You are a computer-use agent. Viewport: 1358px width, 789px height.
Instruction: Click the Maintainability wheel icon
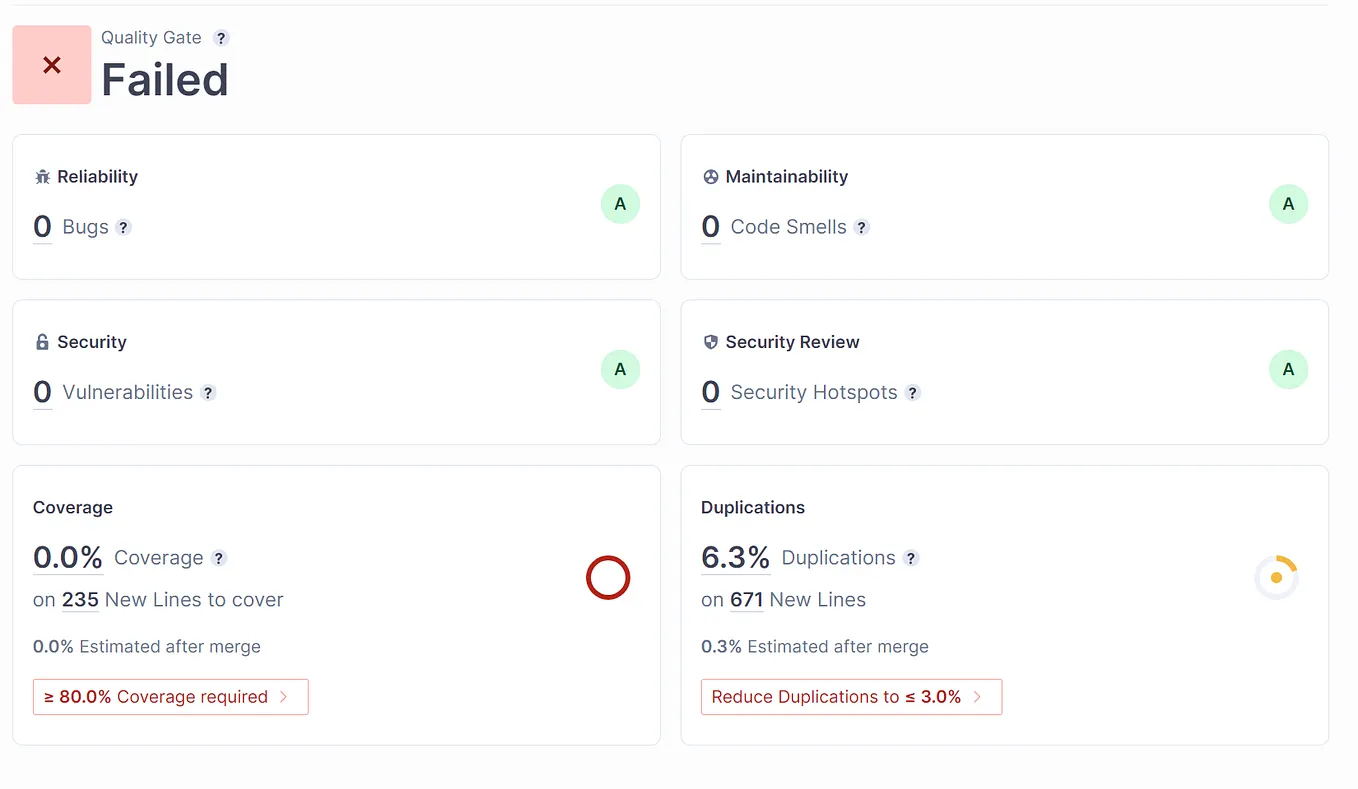click(710, 176)
